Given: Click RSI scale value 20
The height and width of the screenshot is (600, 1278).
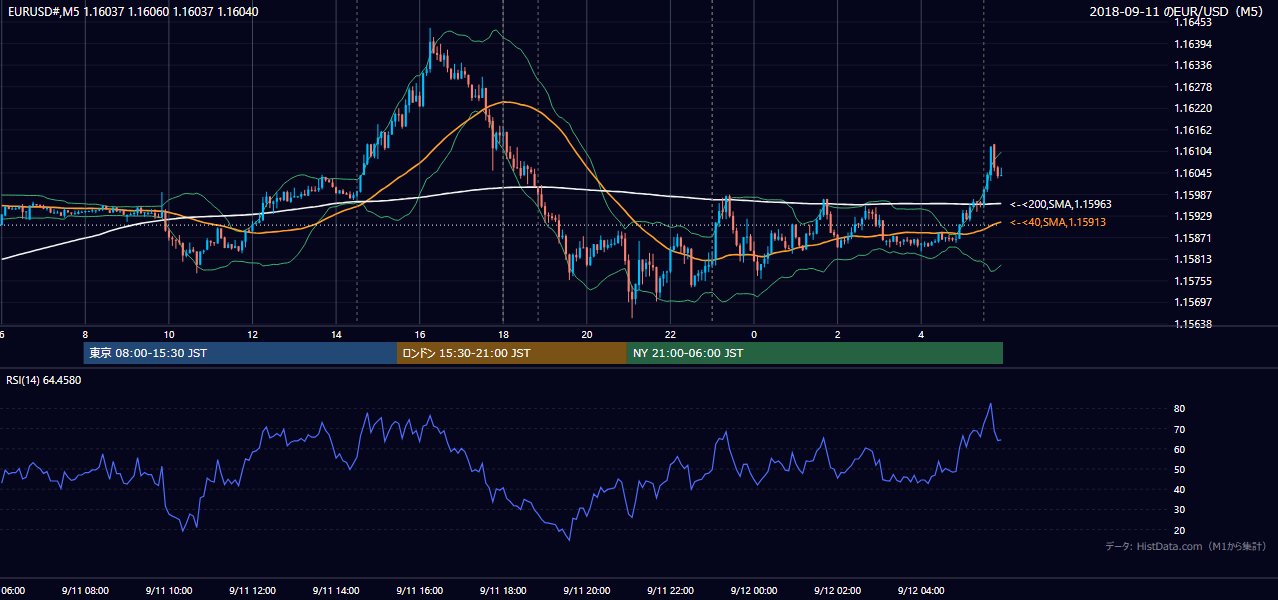Looking at the screenshot, I should (1179, 529).
